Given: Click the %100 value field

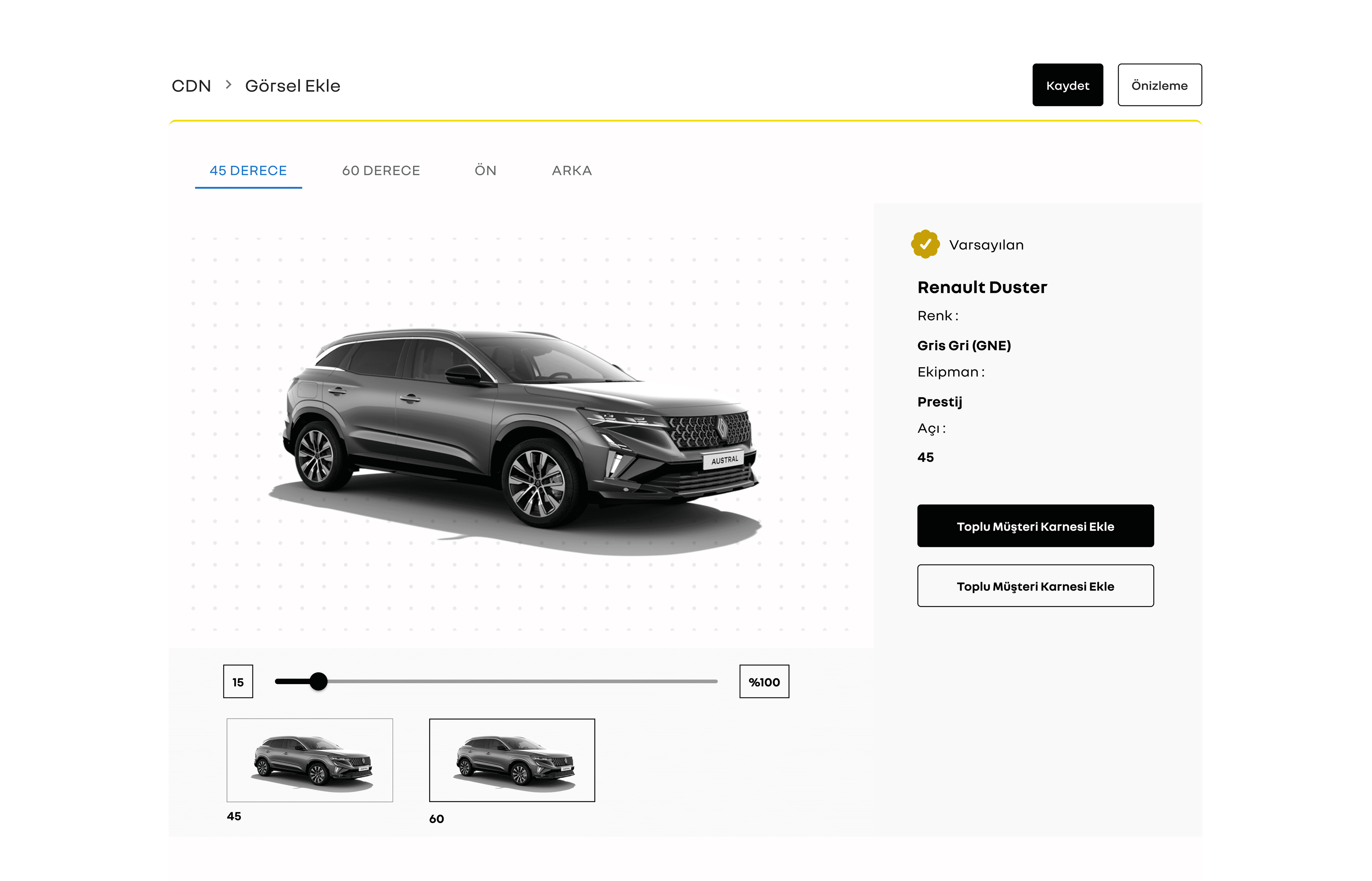Looking at the screenshot, I should pos(764,681).
